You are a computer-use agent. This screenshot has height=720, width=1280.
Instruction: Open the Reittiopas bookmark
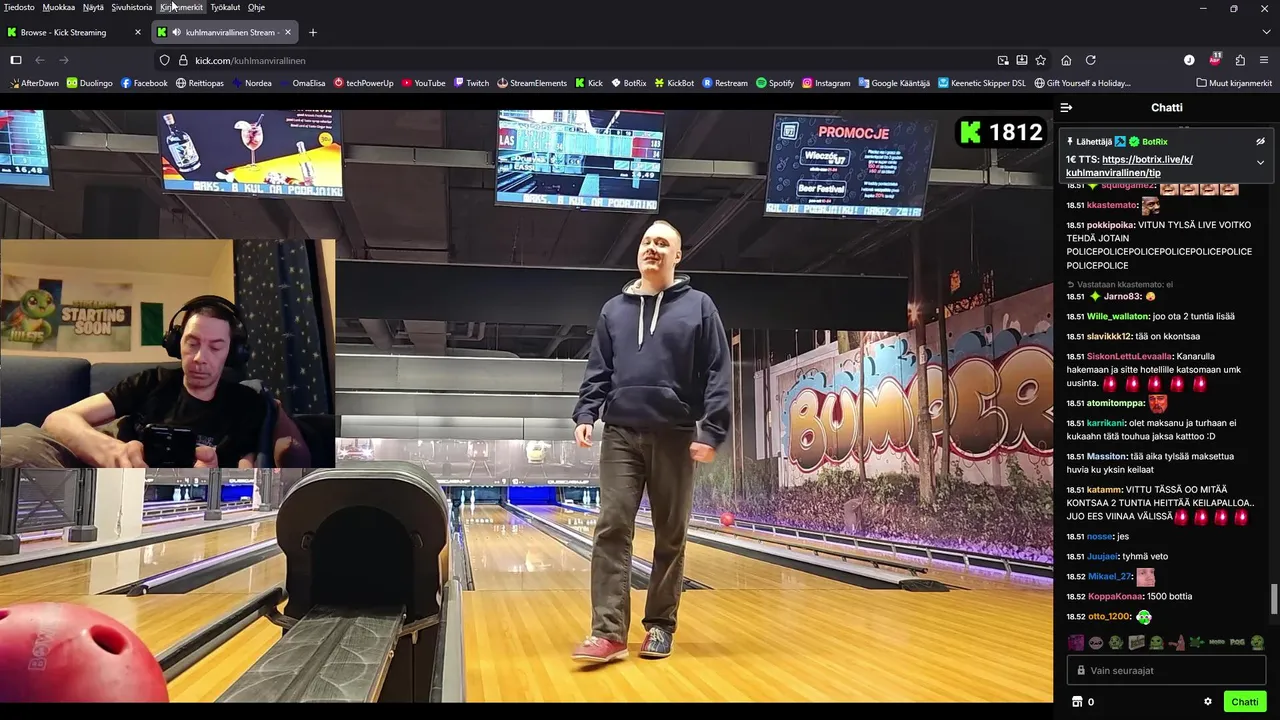pos(200,83)
